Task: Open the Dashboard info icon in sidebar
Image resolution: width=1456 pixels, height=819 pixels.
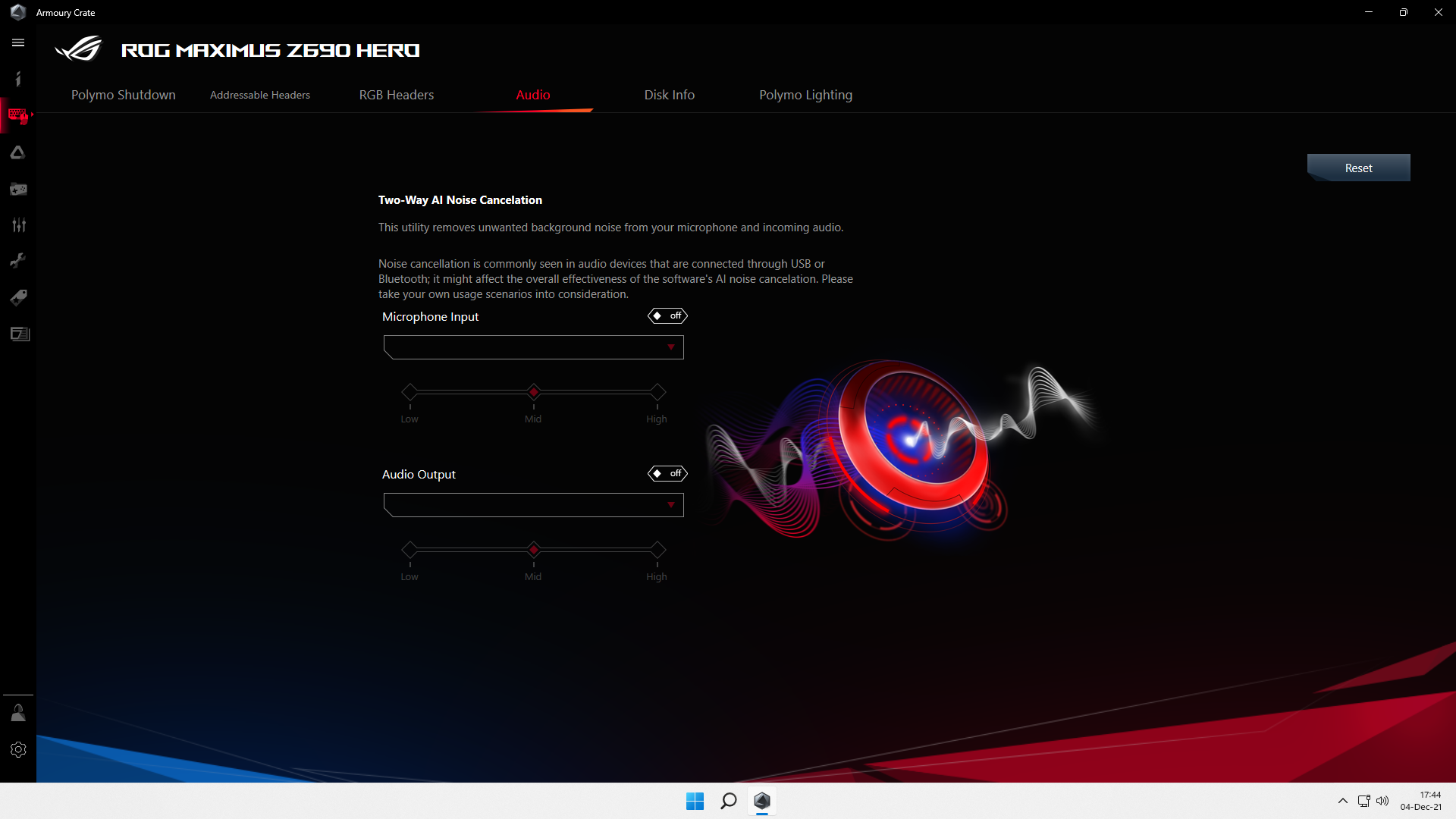Action: pos(18,79)
